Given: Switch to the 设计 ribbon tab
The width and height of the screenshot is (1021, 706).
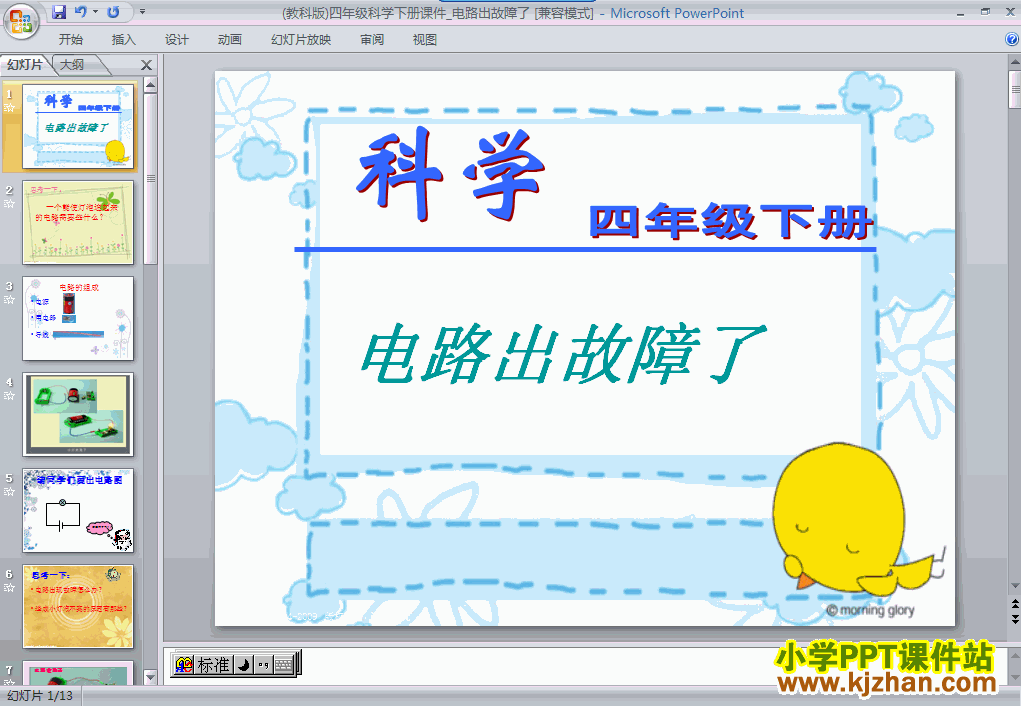Looking at the screenshot, I should coord(176,40).
